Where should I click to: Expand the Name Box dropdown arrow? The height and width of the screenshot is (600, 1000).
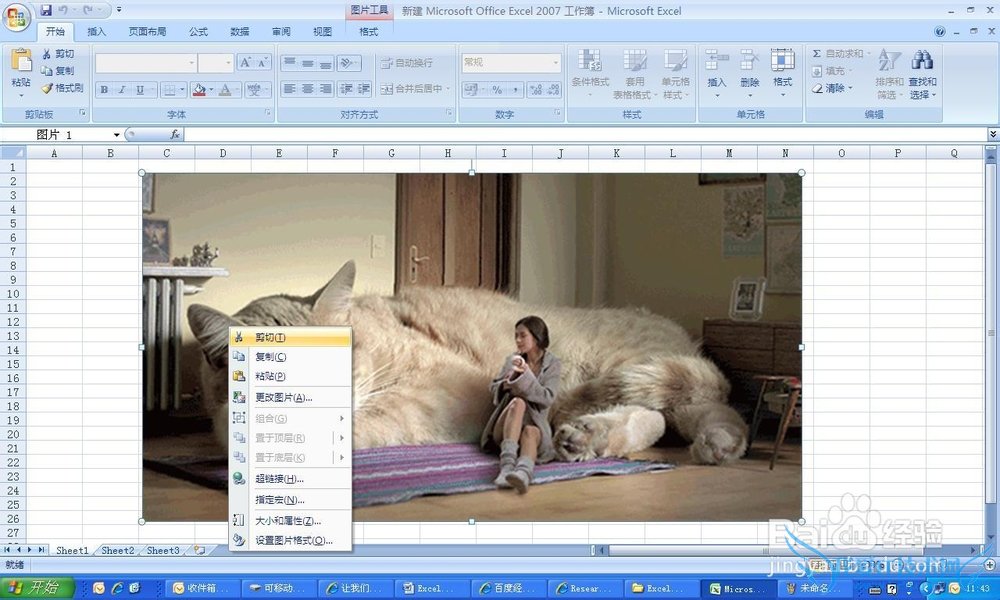(116, 135)
